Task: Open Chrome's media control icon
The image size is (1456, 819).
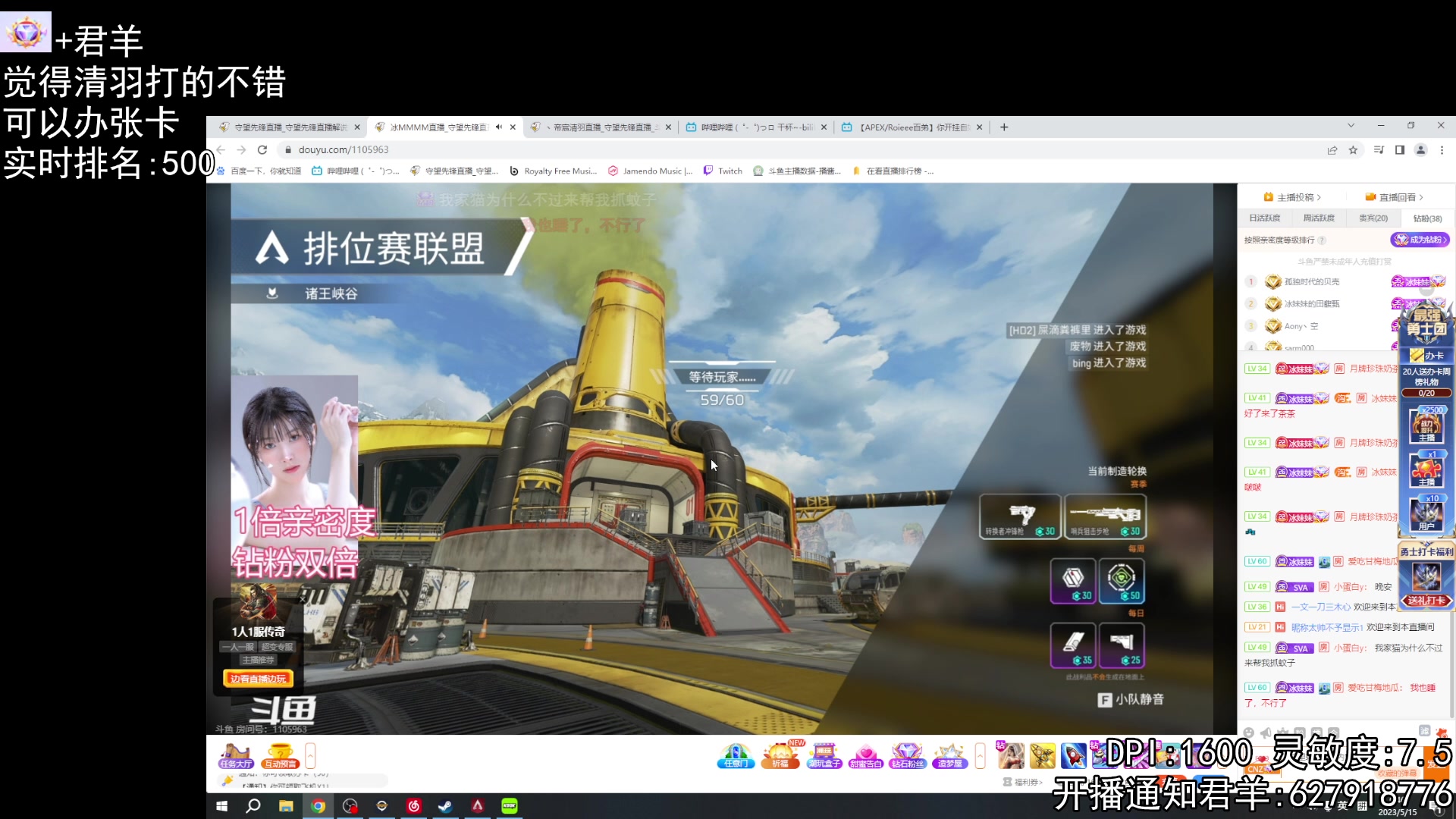Action: click(1379, 150)
